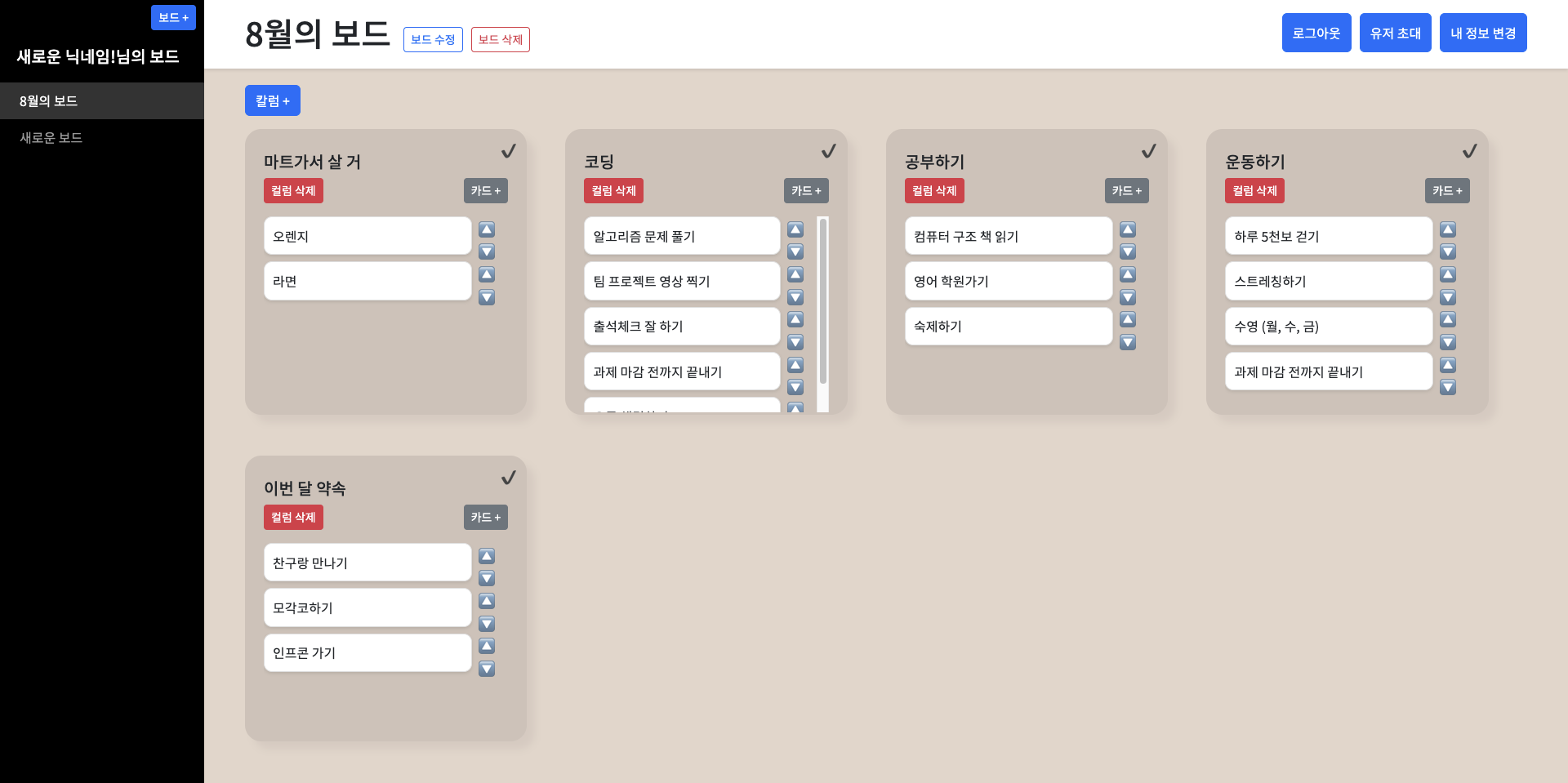
Task: Open the 숙제하기 card
Action: coord(1009,326)
